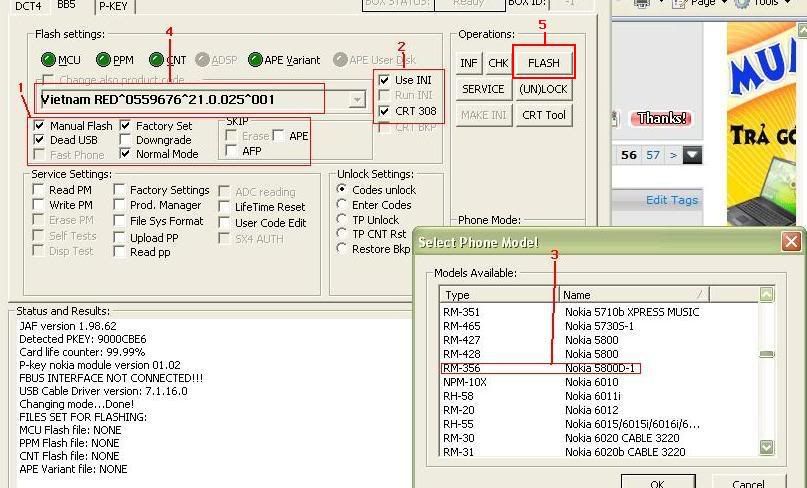Image resolution: width=807 pixels, height=488 pixels.
Task: Toggle the green MCU flash file indicator
Action: click(48, 60)
